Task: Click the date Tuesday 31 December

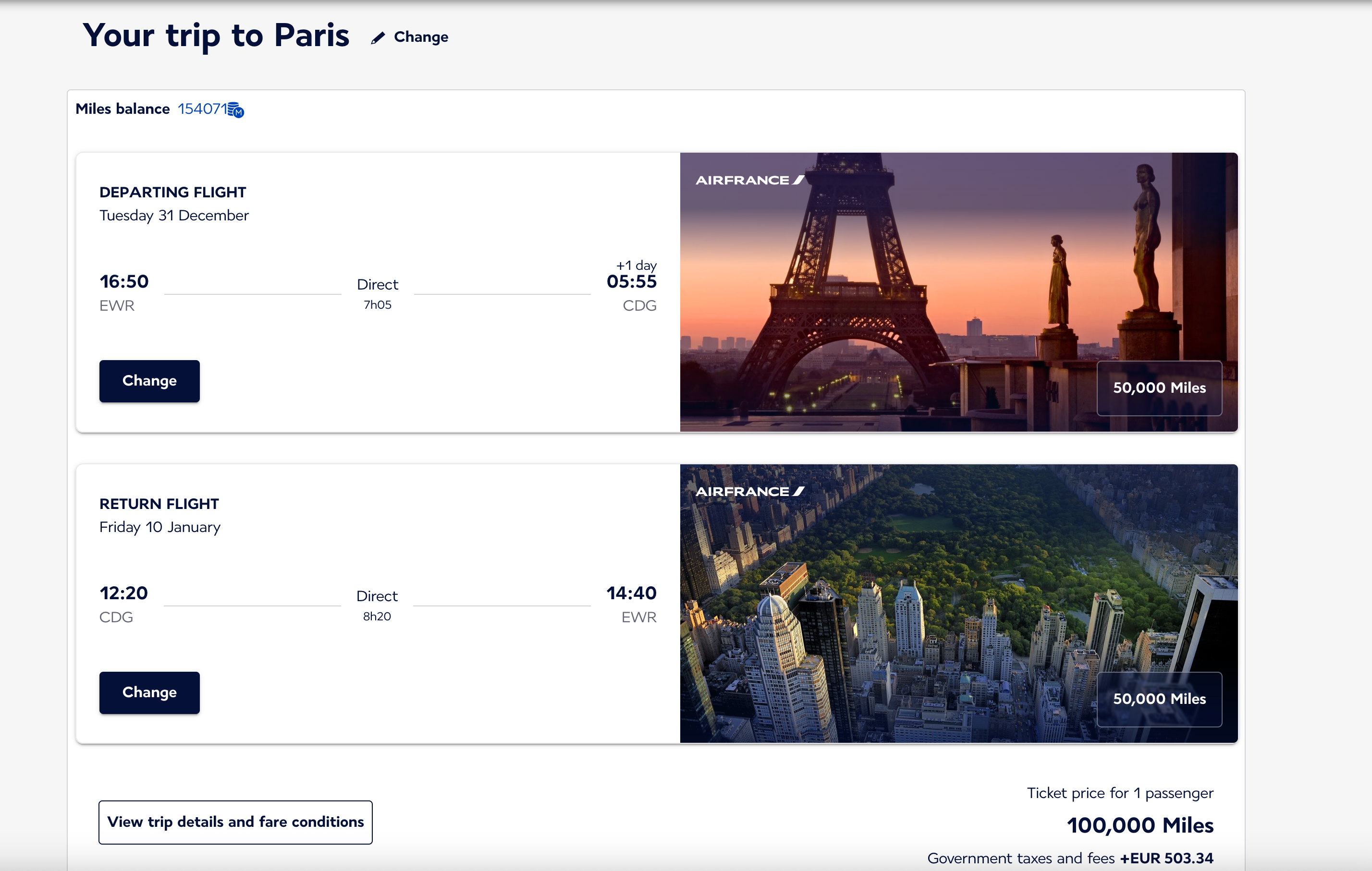Action: (174, 215)
